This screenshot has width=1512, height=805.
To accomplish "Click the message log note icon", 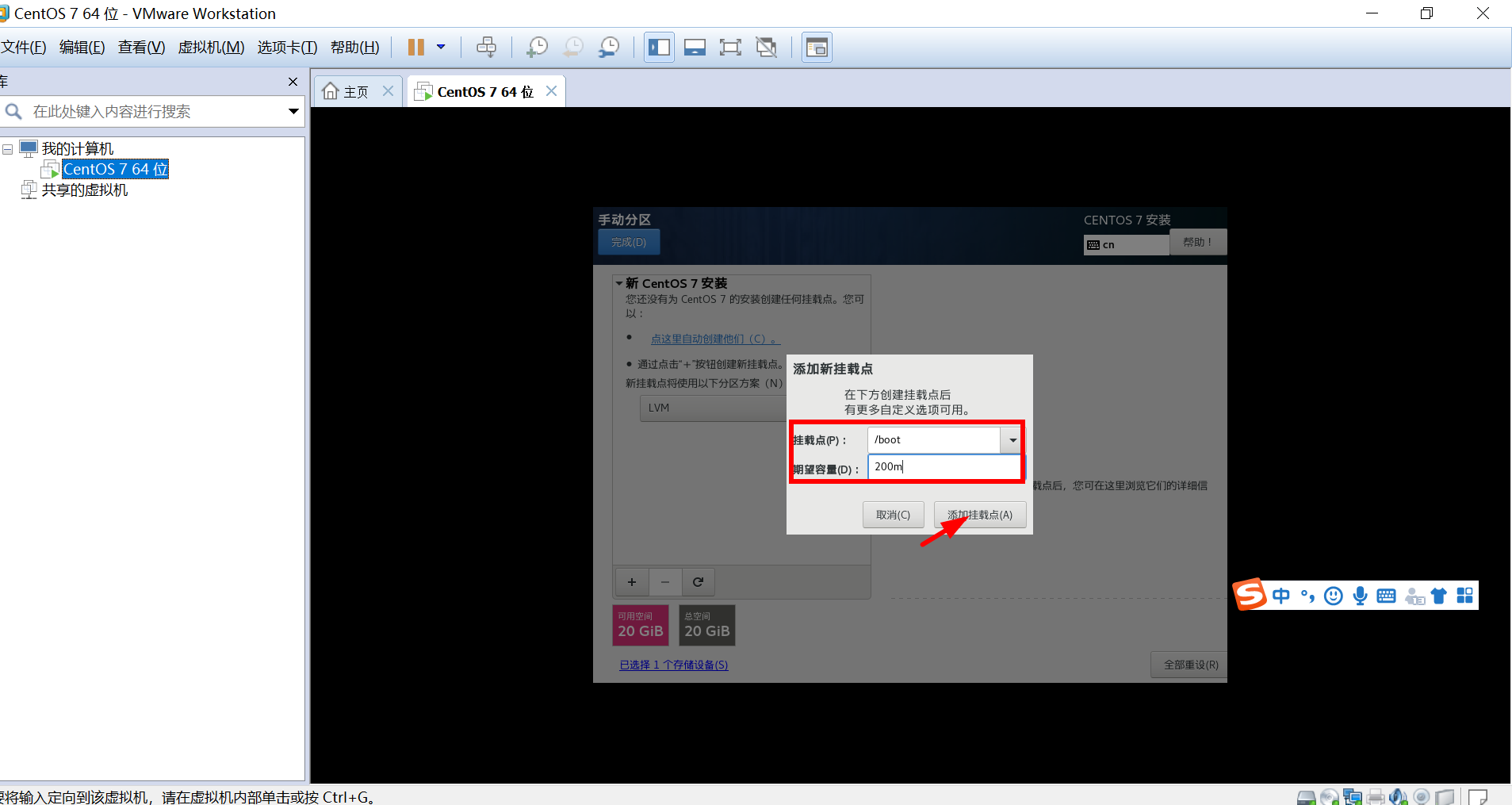I will click(1477, 797).
